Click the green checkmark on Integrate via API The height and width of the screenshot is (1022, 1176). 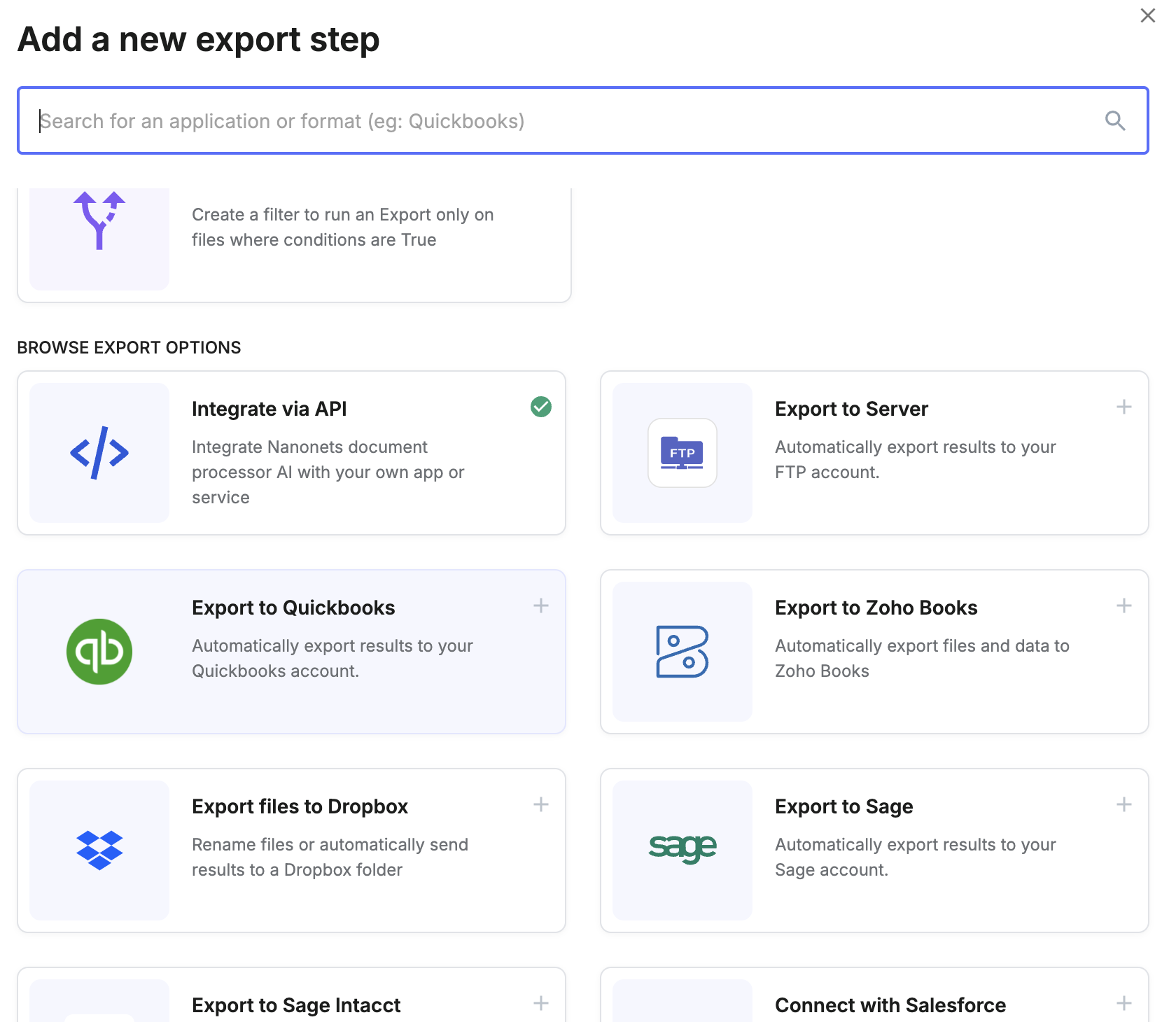pyautogui.click(x=540, y=407)
